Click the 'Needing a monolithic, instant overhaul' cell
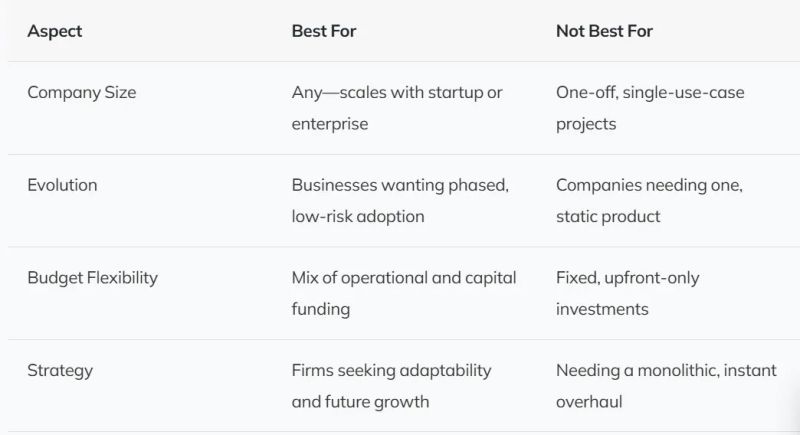This screenshot has width=800, height=435. tap(666, 386)
